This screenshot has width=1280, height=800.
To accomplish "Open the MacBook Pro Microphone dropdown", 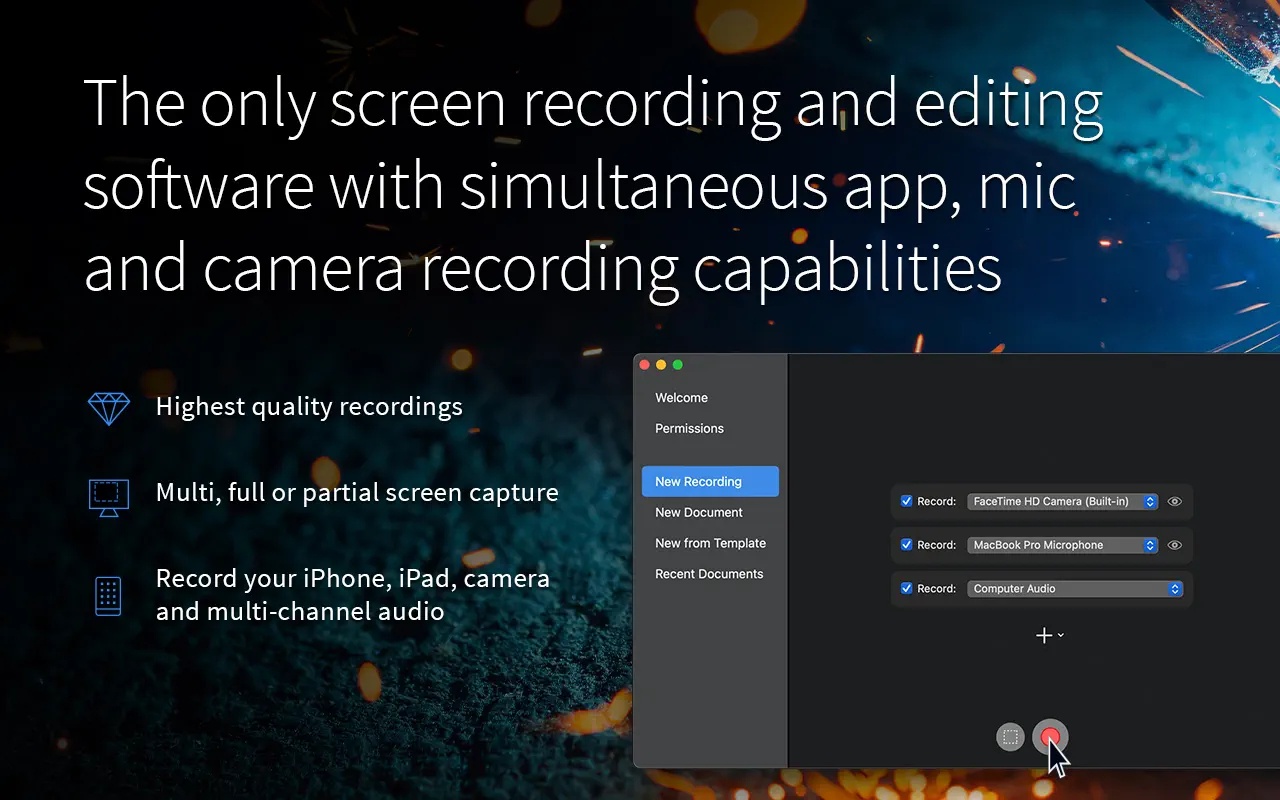I will point(1063,545).
